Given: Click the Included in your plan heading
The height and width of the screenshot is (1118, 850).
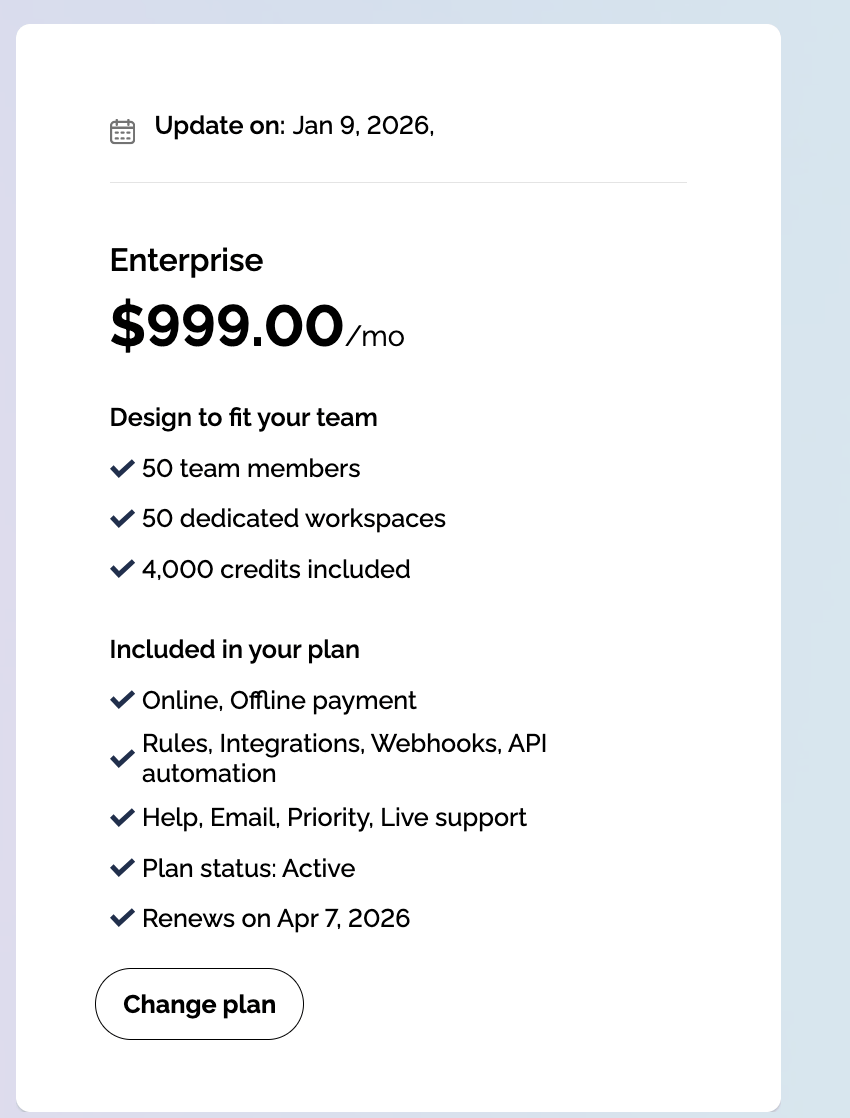Looking at the screenshot, I should (234, 649).
